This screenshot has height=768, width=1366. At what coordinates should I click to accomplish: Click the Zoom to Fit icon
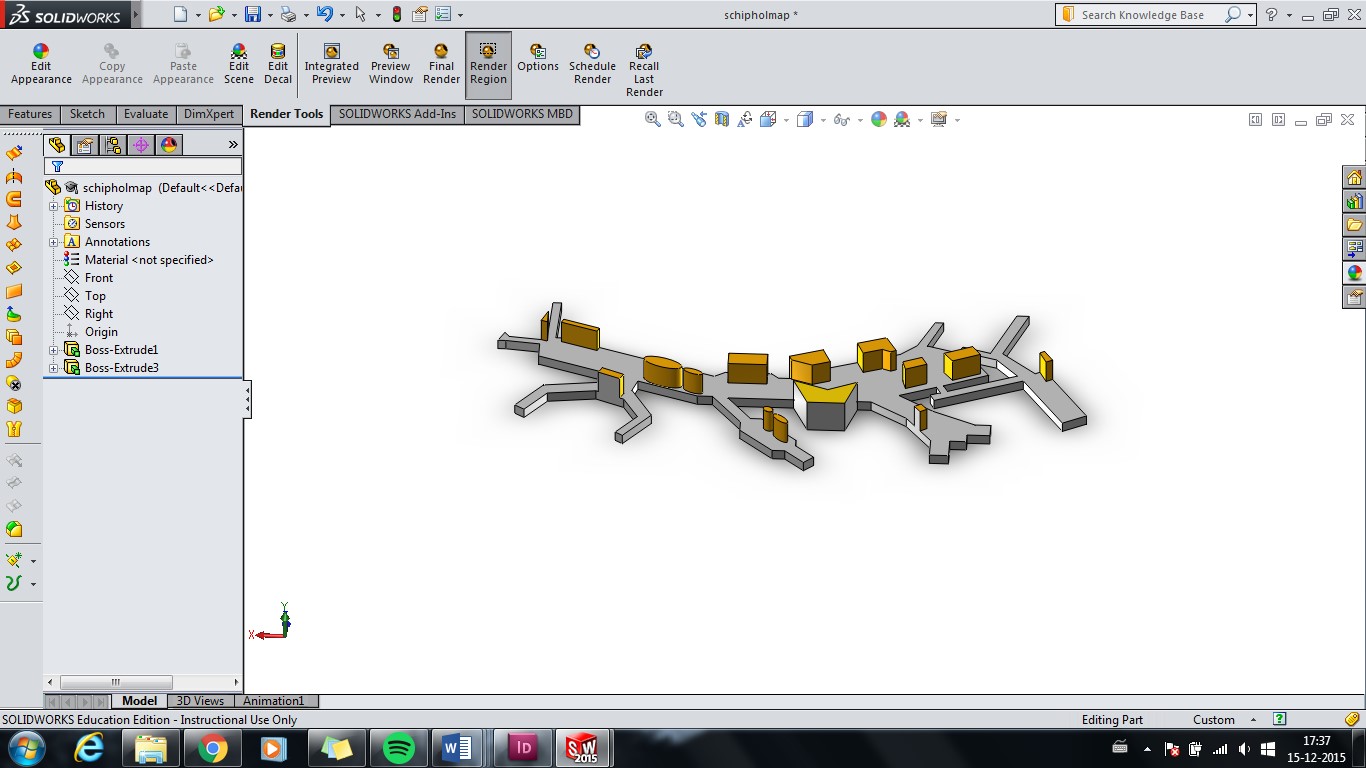pyautogui.click(x=653, y=119)
